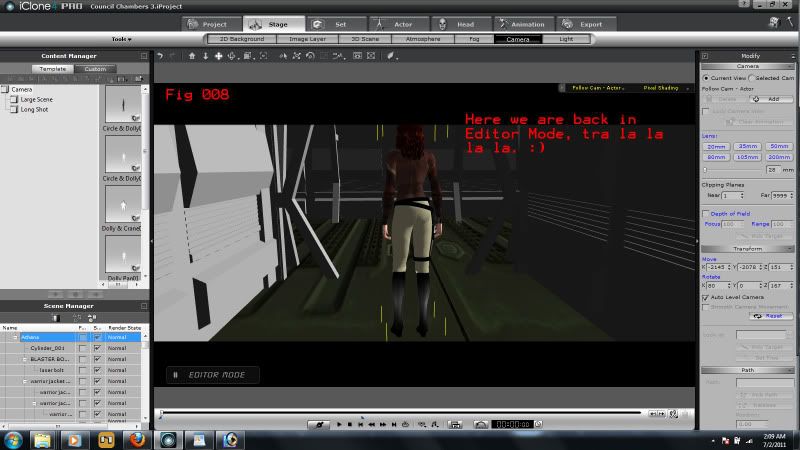800x450 pixels.
Task: Click the Windows Start orb
Action: pos(14,440)
